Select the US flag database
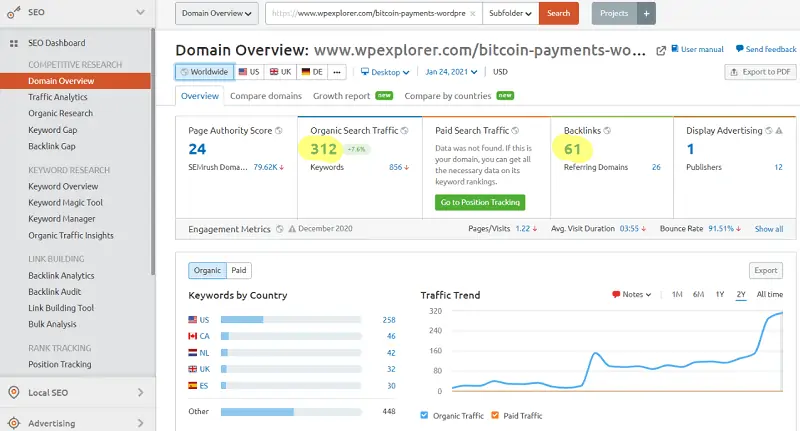This screenshot has width=800, height=431. [249, 72]
